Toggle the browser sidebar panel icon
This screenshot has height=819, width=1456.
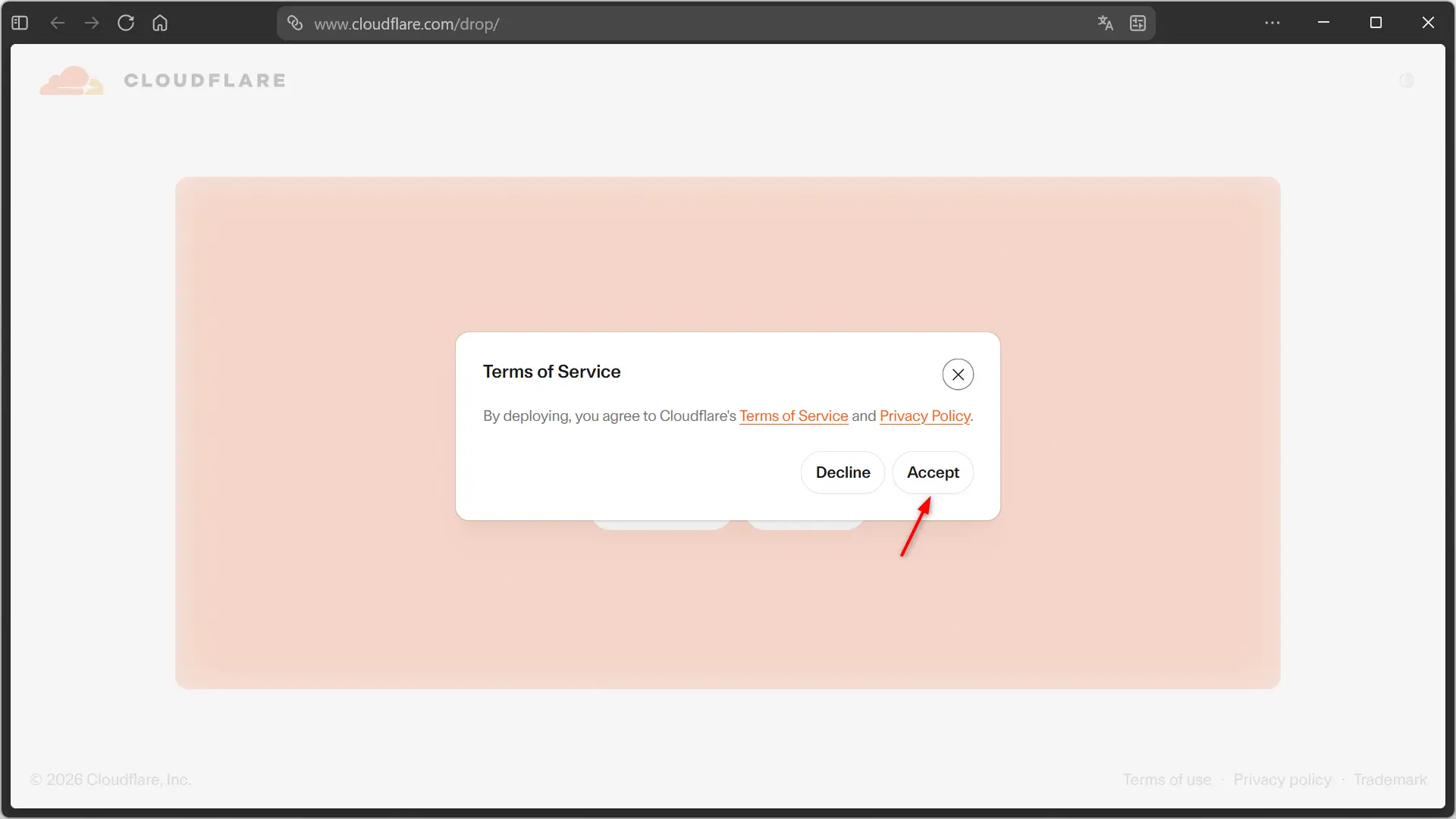(x=20, y=23)
